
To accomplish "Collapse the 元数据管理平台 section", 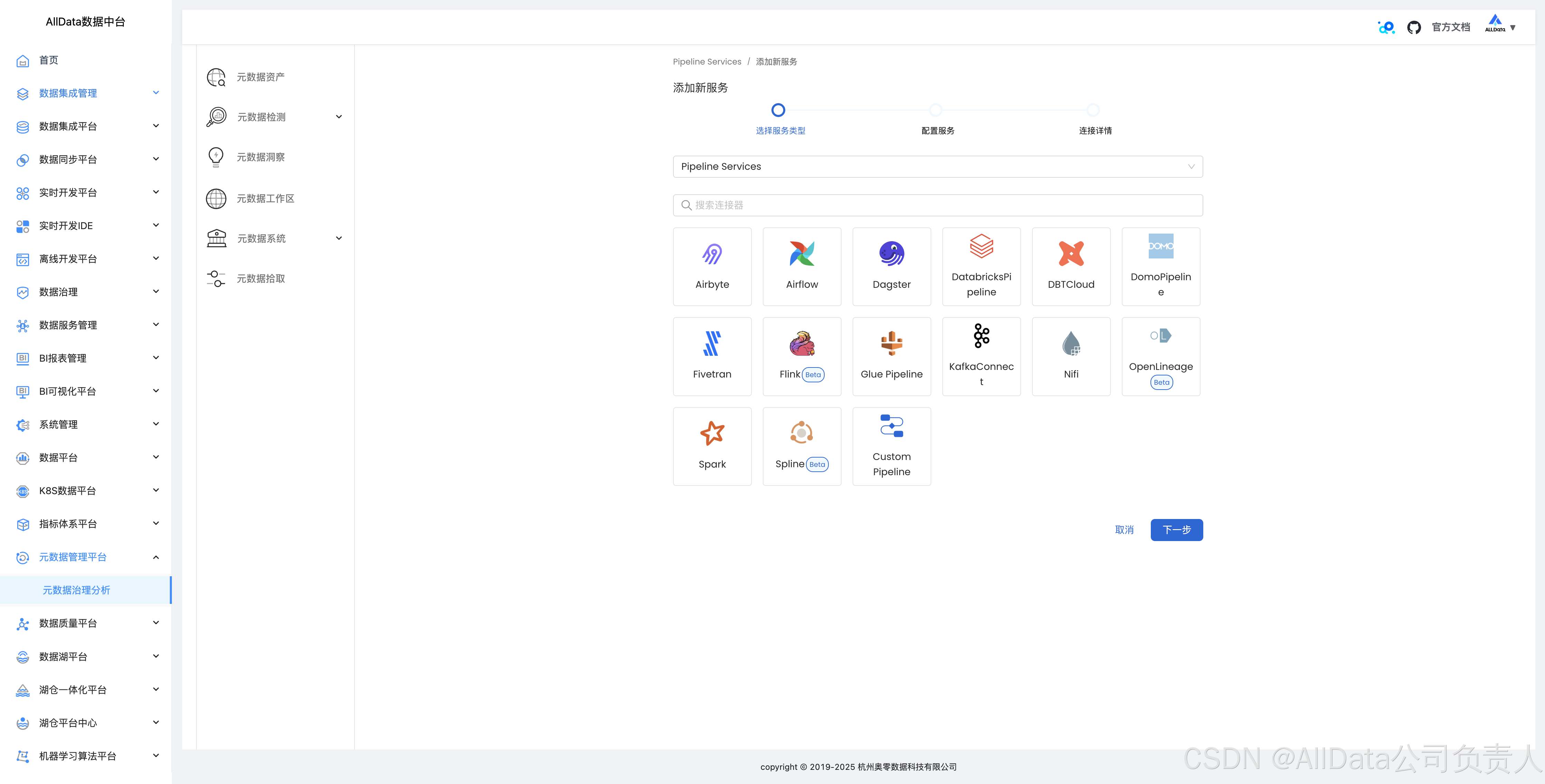I will tap(86, 557).
